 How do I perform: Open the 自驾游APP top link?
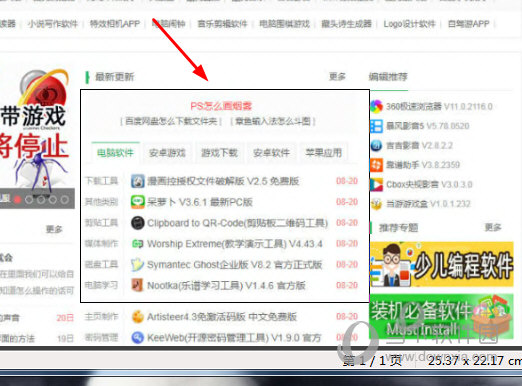coord(469,24)
